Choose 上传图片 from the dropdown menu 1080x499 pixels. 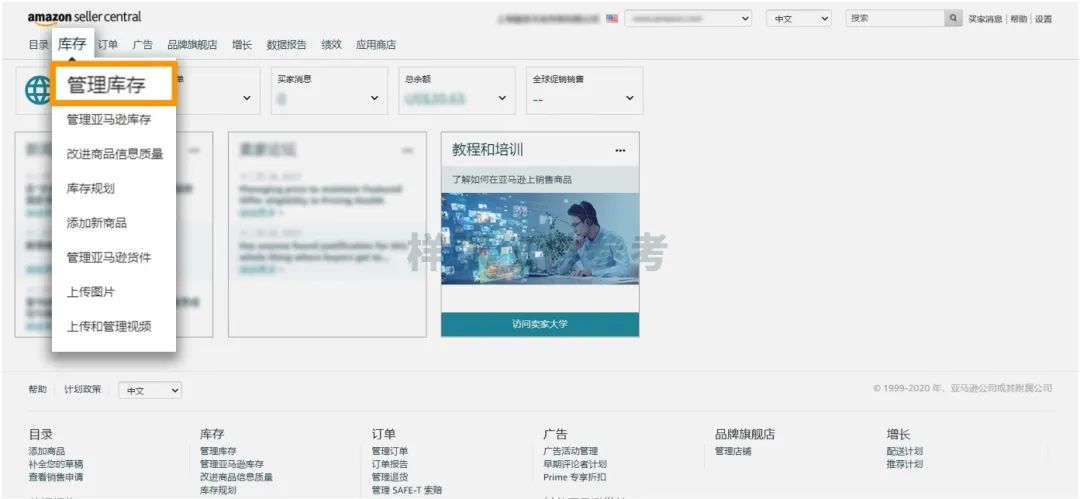point(90,292)
